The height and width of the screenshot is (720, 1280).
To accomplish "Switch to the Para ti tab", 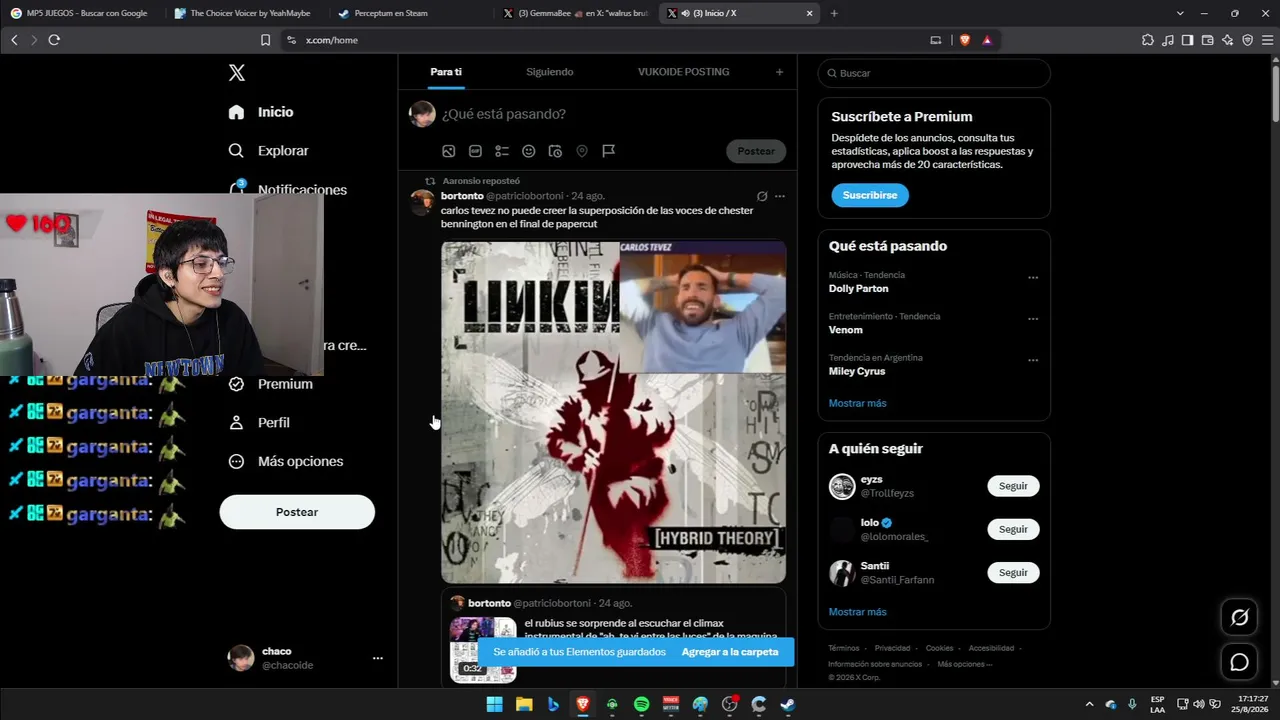I will [x=446, y=72].
